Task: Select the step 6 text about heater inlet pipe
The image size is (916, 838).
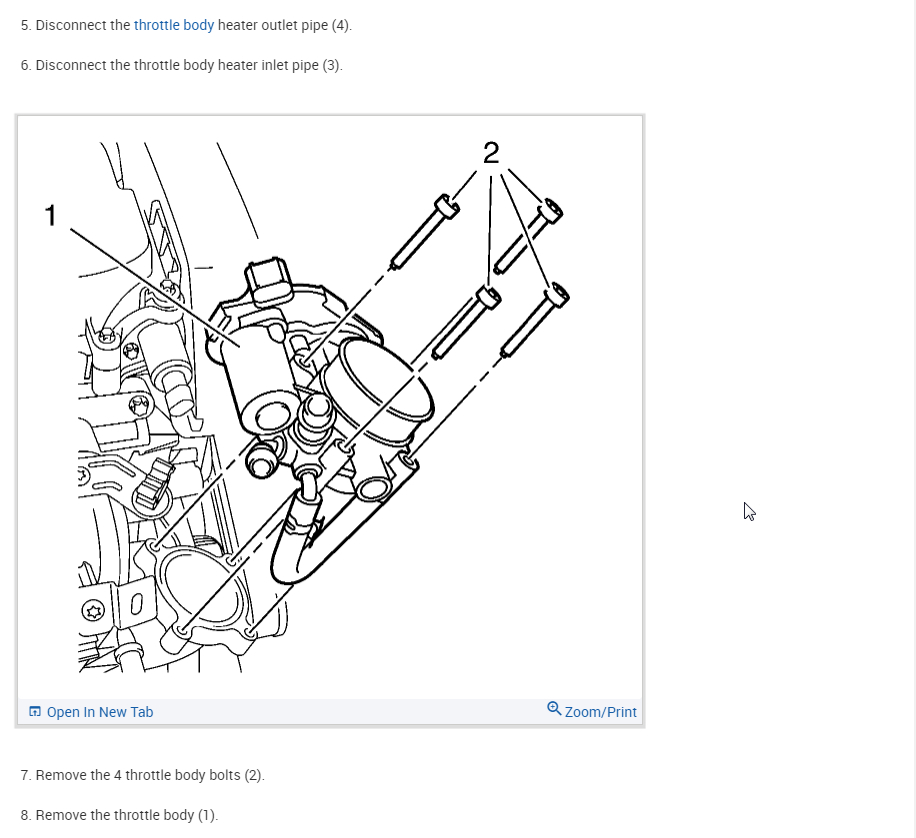Action: pyautogui.click(x=182, y=65)
